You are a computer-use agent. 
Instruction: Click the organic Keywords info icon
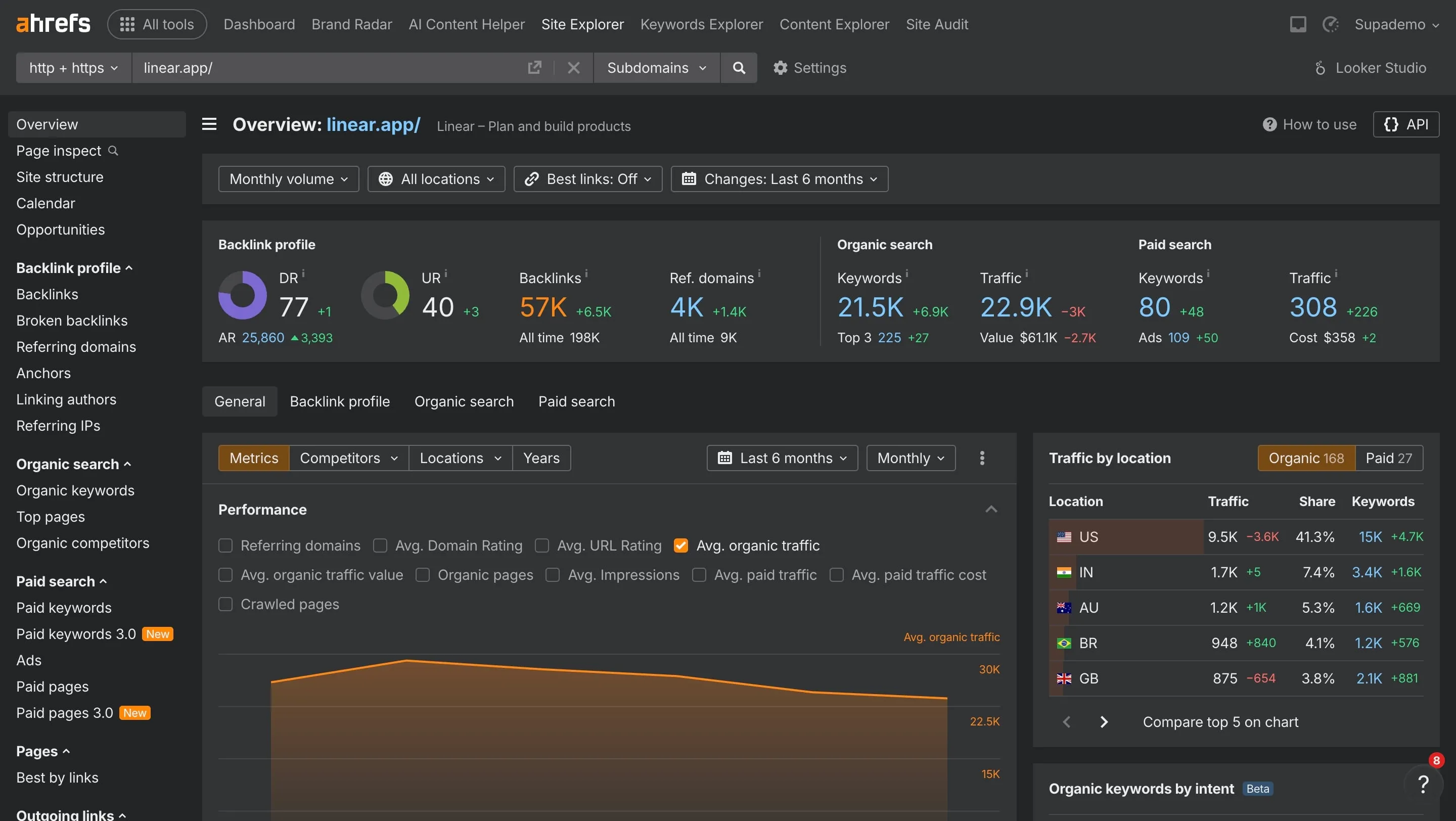[x=906, y=273]
